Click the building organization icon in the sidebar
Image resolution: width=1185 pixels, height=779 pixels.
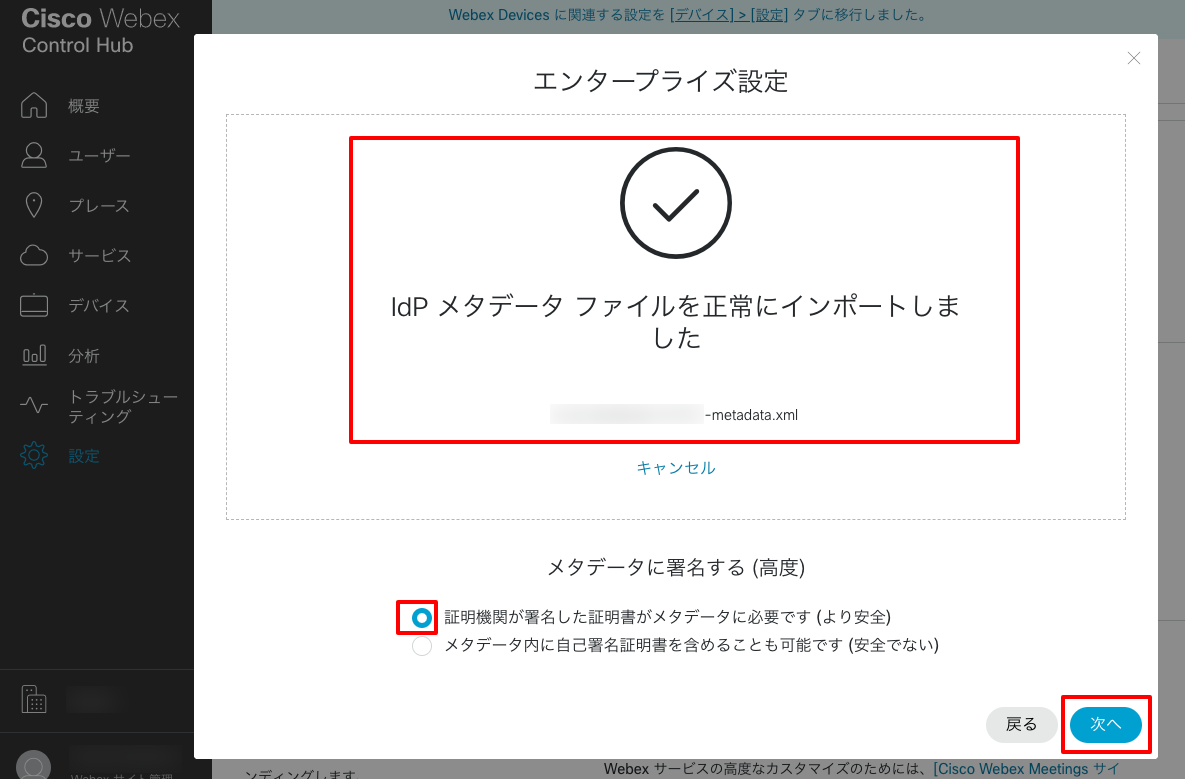pyautogui.click(x=33, y=700)
